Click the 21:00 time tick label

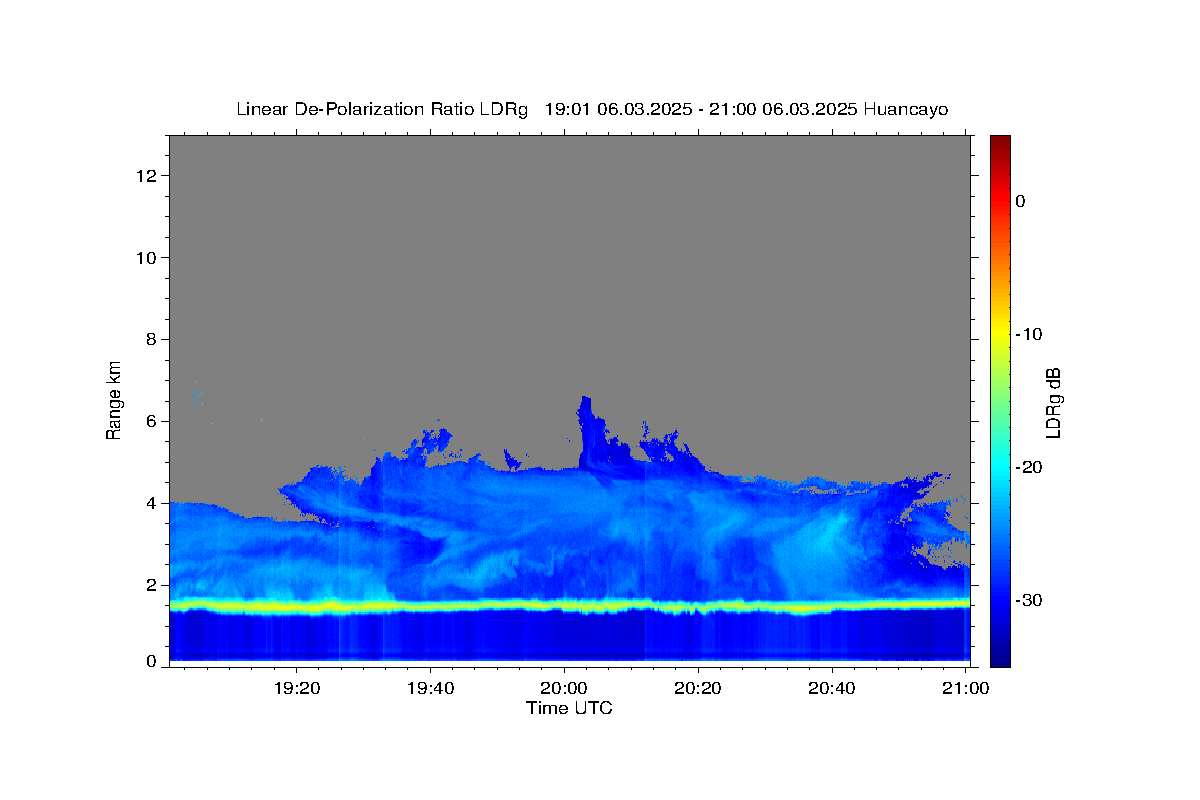[x=966, y=688]
